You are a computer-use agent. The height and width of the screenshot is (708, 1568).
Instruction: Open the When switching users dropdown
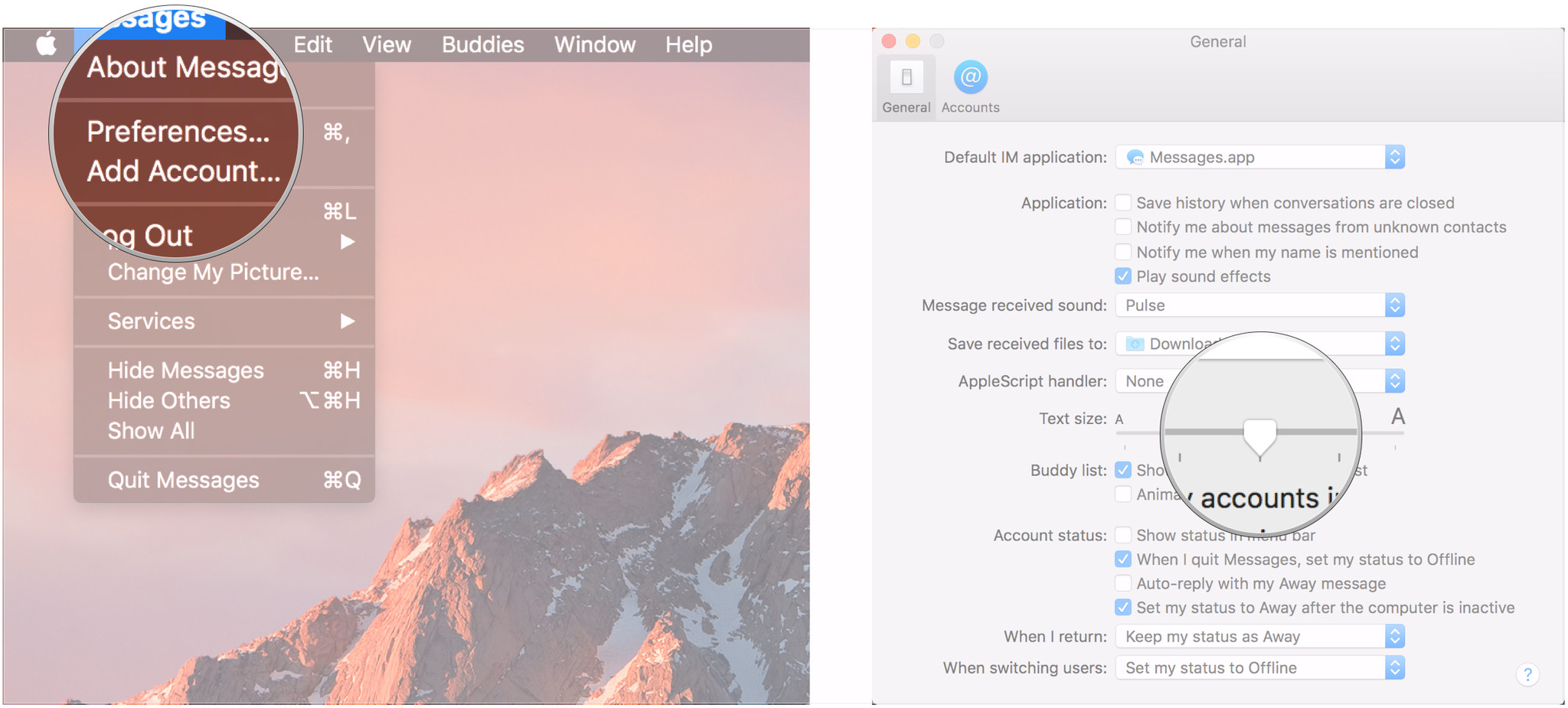coord(1260,668)
